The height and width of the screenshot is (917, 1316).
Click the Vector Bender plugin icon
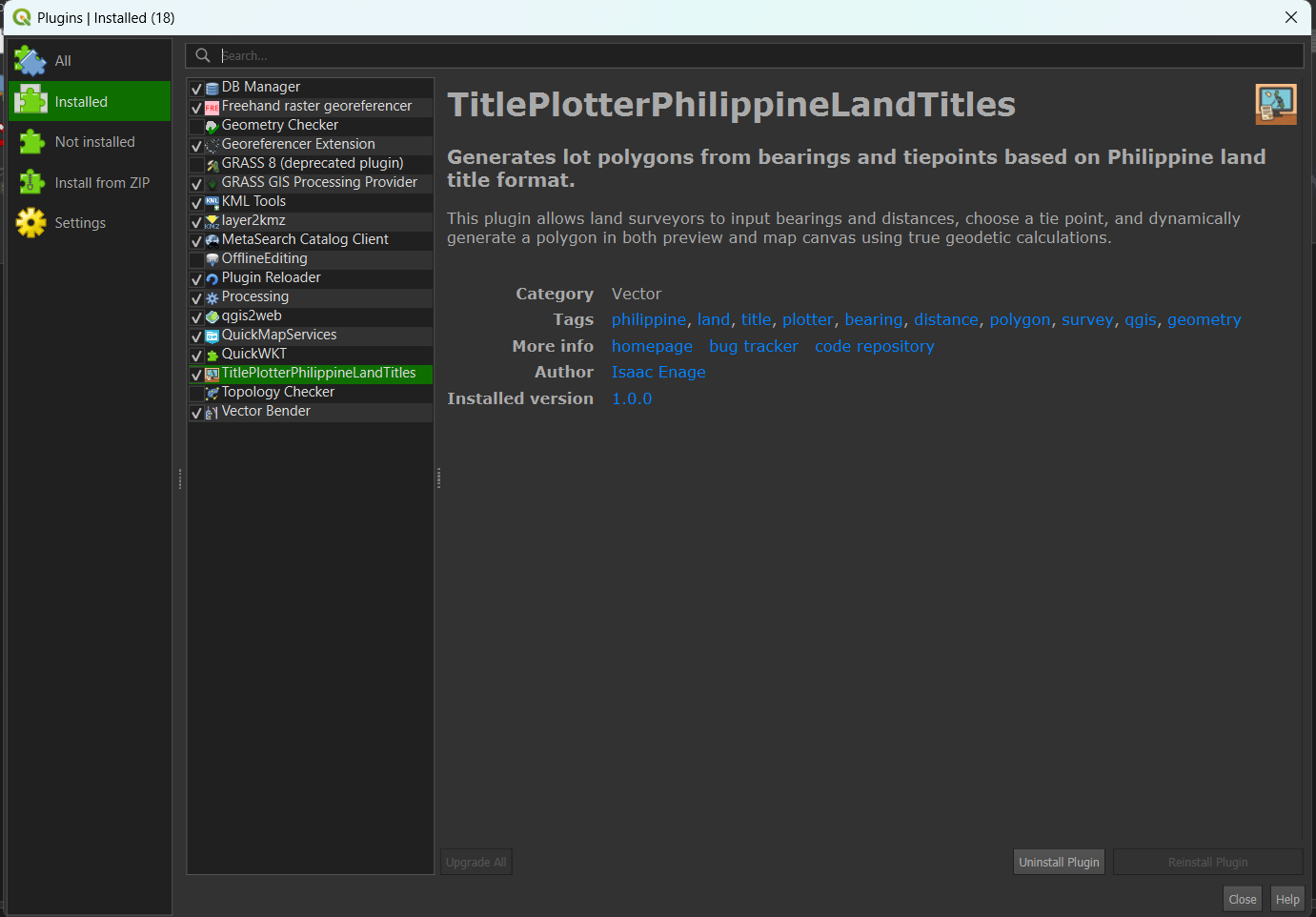(x=213, y=412)
